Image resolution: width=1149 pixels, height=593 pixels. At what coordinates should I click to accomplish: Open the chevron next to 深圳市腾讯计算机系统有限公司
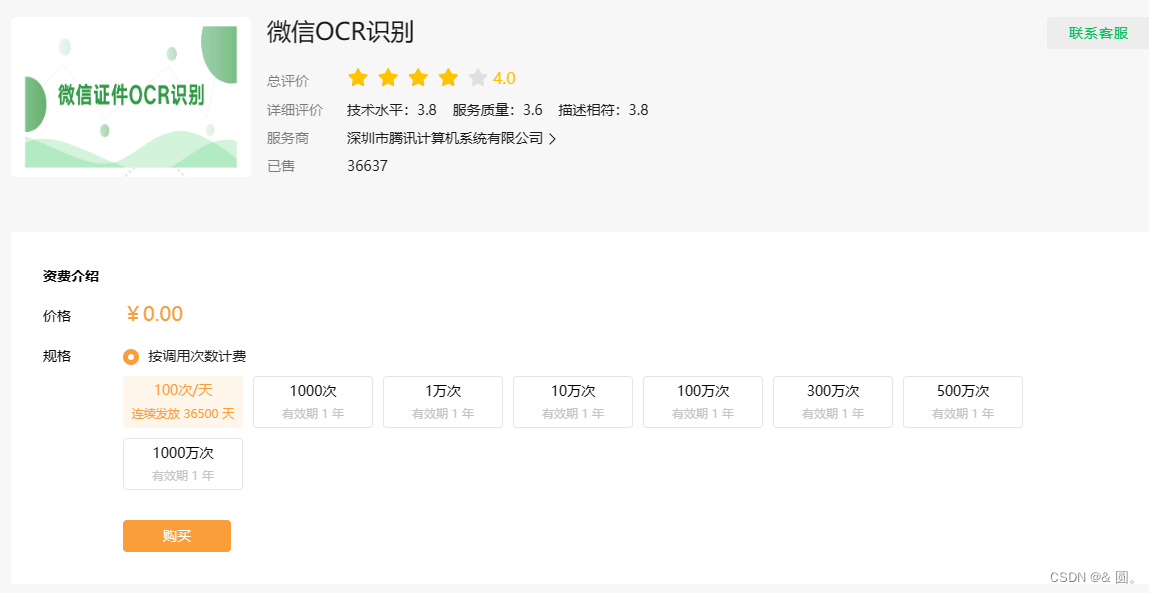pyautogui.click(x=553, y=139)
